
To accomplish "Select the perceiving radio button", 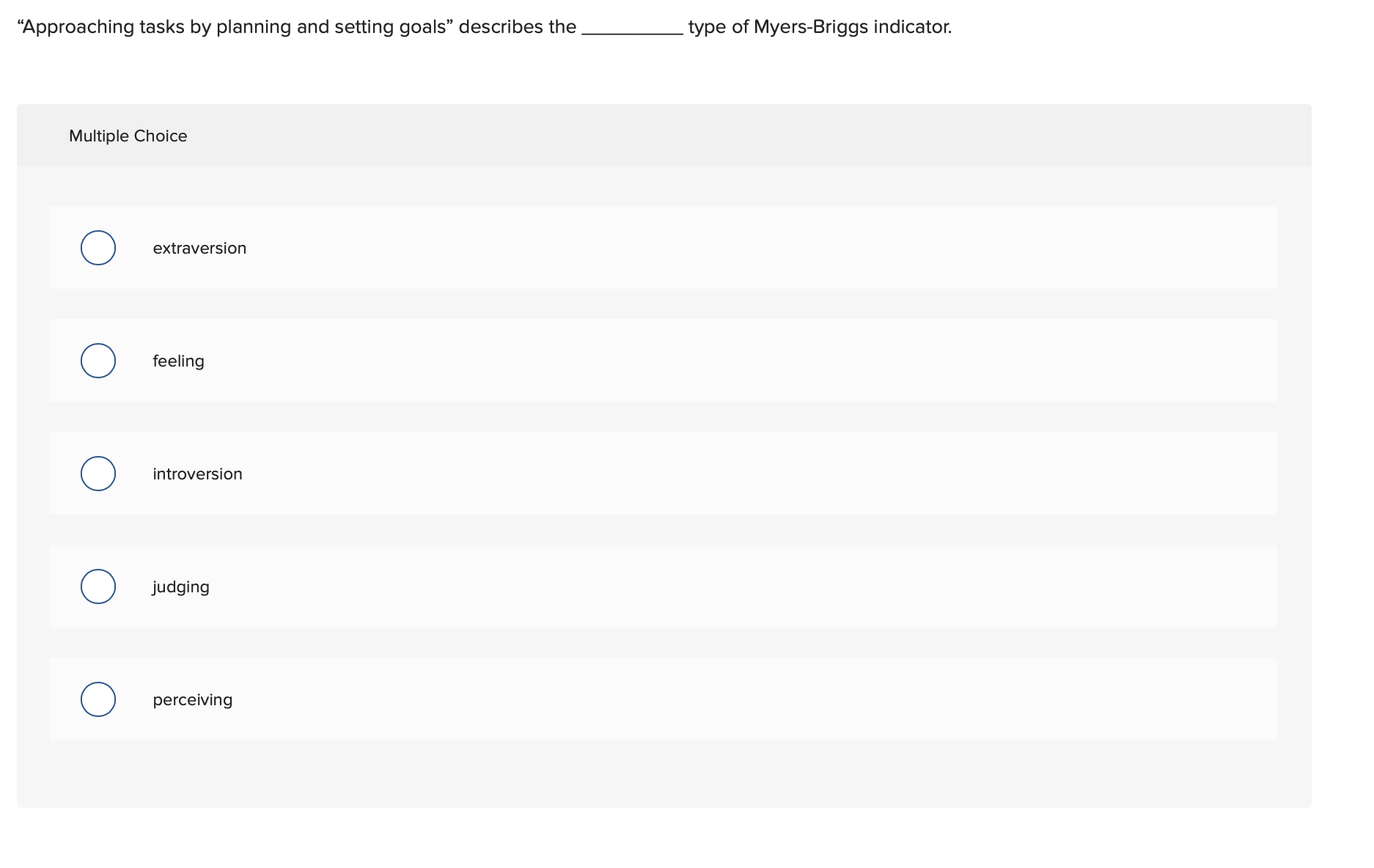I will (x=98, y=699).
